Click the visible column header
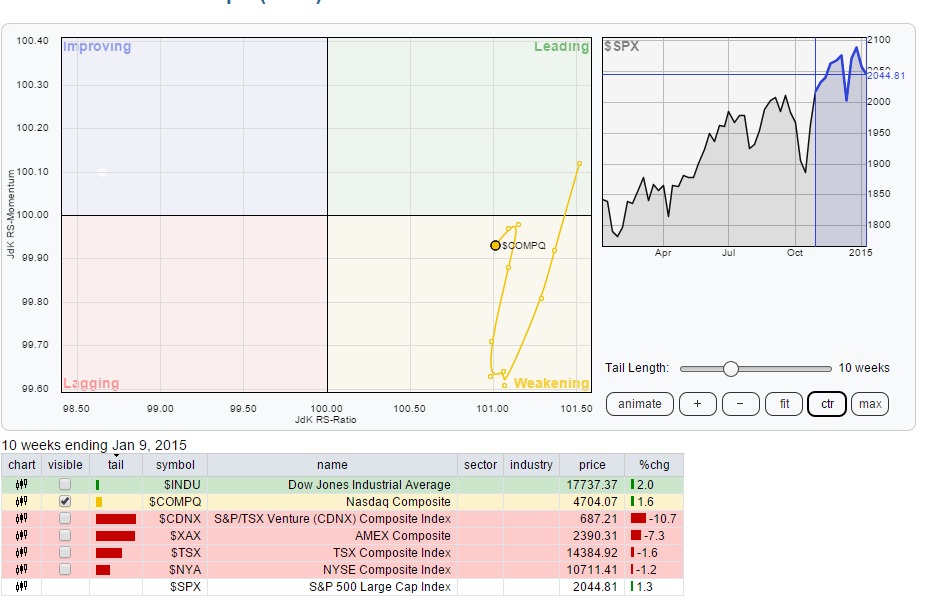 click(65, 465)
